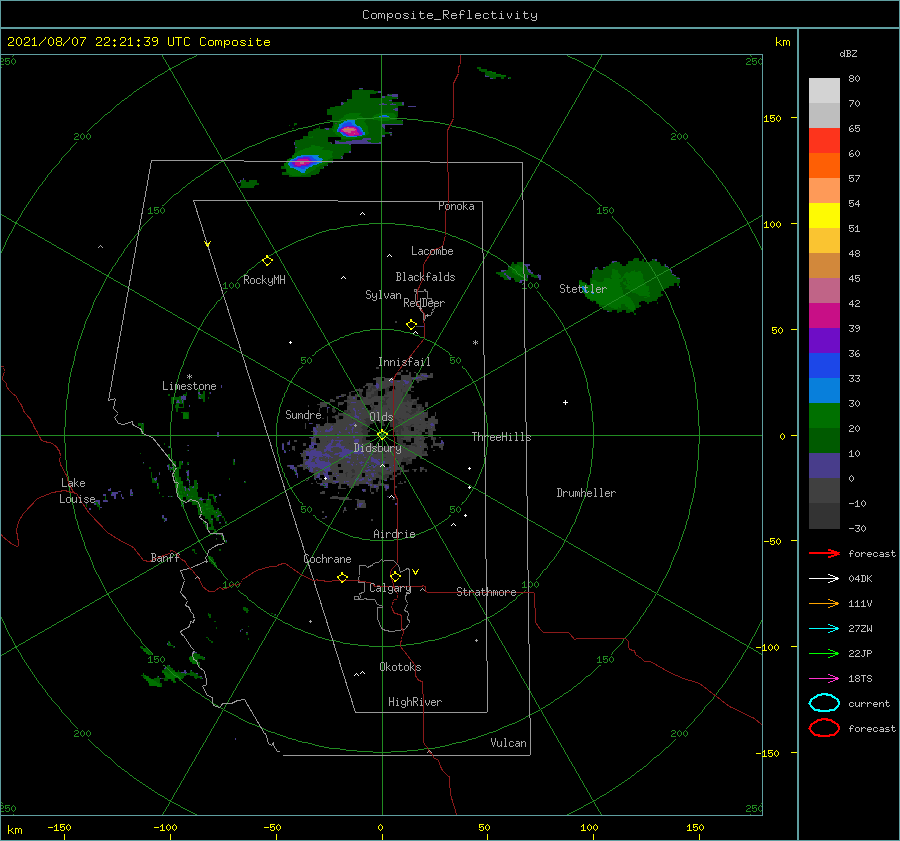900x841 pixels.
Task: Click the yellow diamond marker inside Calgary
Action: click(395, 576)
